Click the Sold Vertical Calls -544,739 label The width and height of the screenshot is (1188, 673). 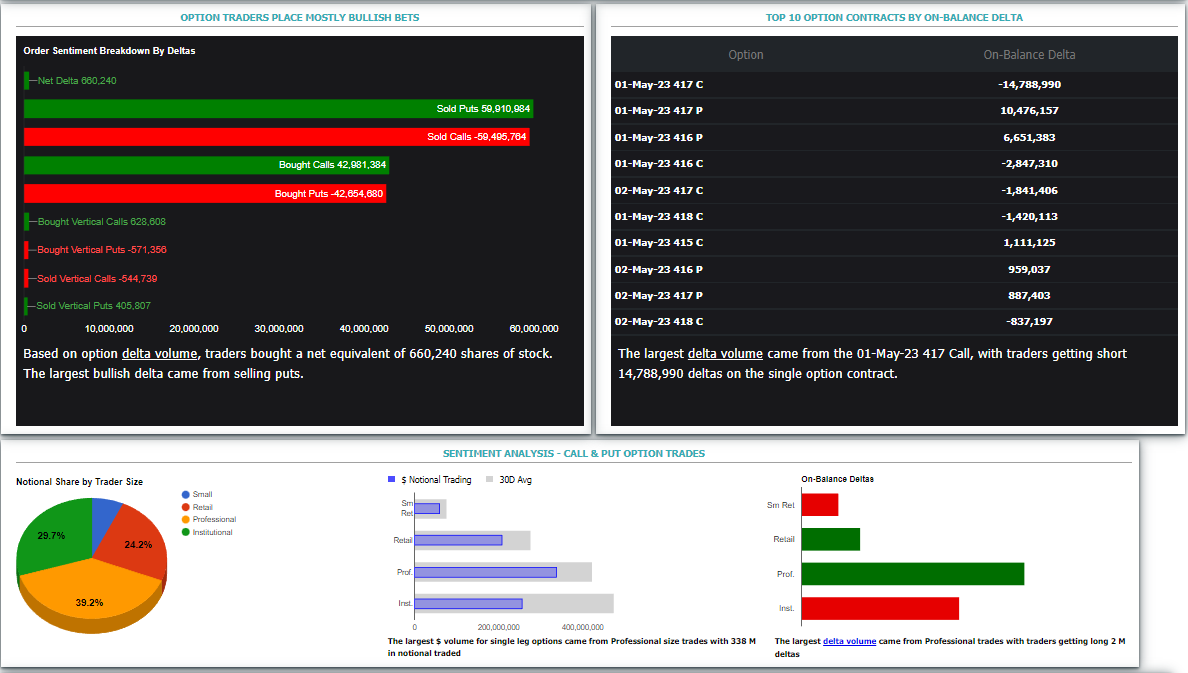pyautogui.click(x=97, y=278)
